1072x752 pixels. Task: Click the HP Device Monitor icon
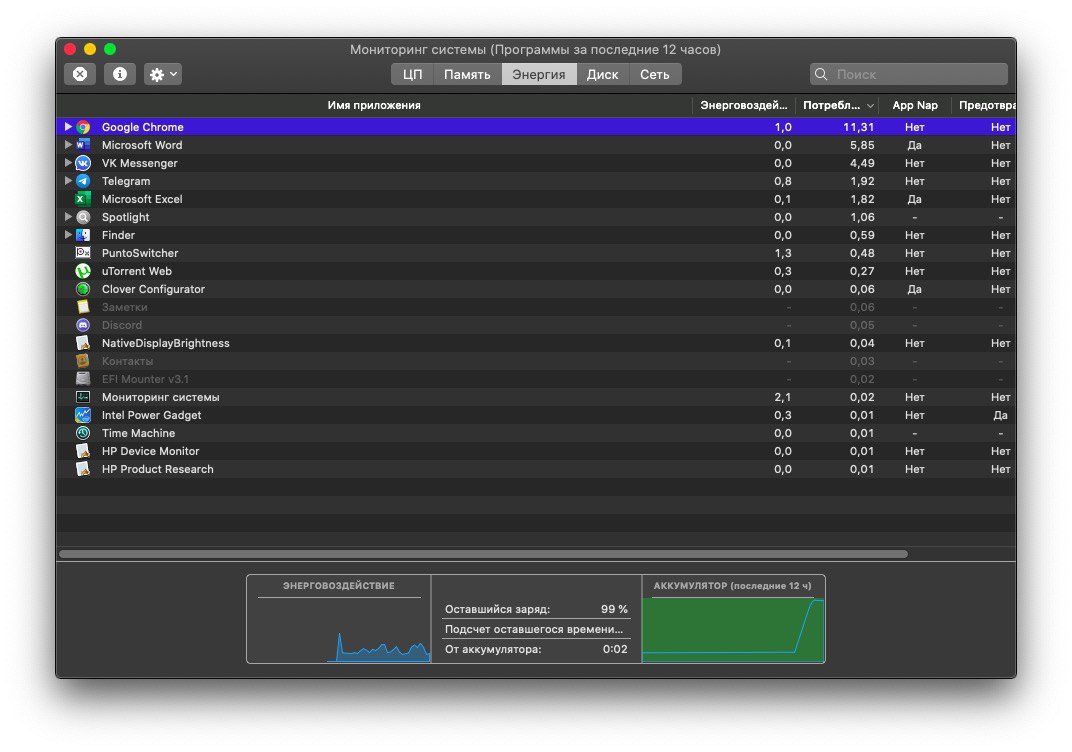point(83,451)
